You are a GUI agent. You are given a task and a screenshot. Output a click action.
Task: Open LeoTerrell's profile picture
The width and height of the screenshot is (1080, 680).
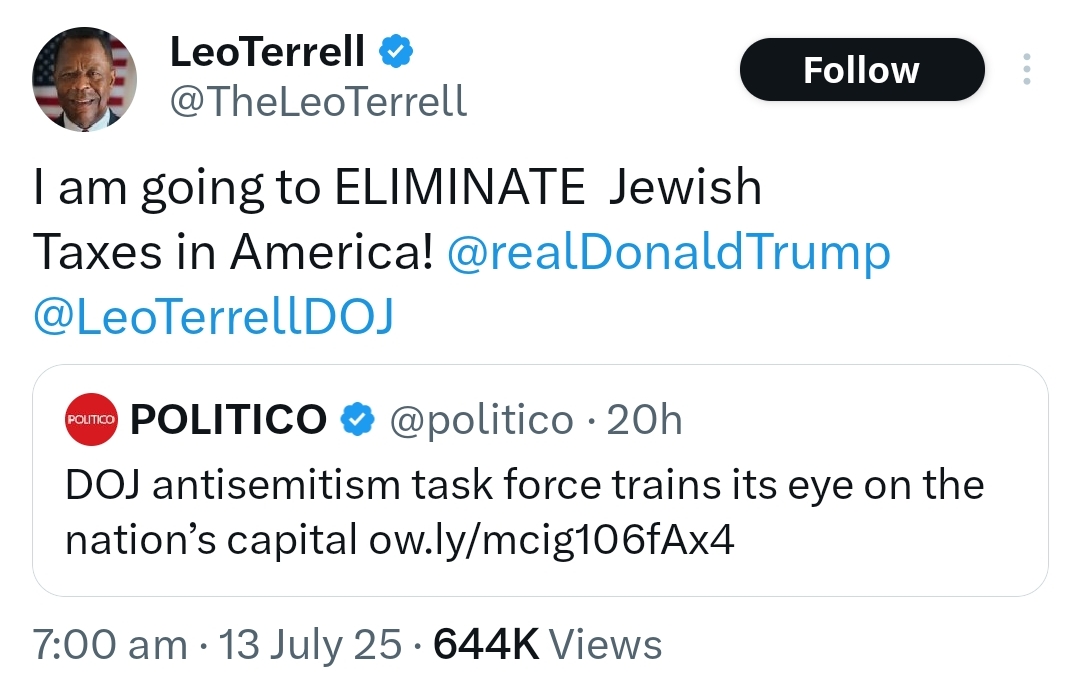click(84, 79)
